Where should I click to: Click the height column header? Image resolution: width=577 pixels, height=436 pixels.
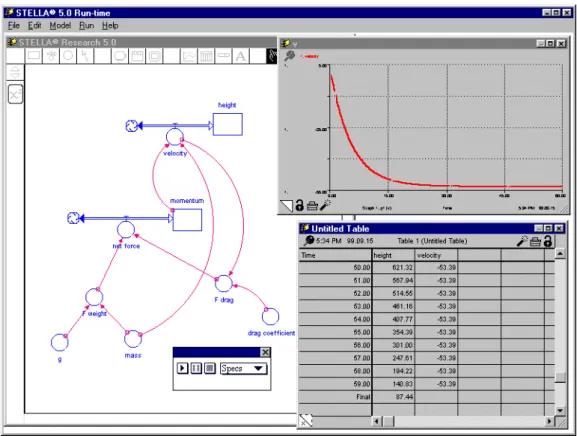393,255
